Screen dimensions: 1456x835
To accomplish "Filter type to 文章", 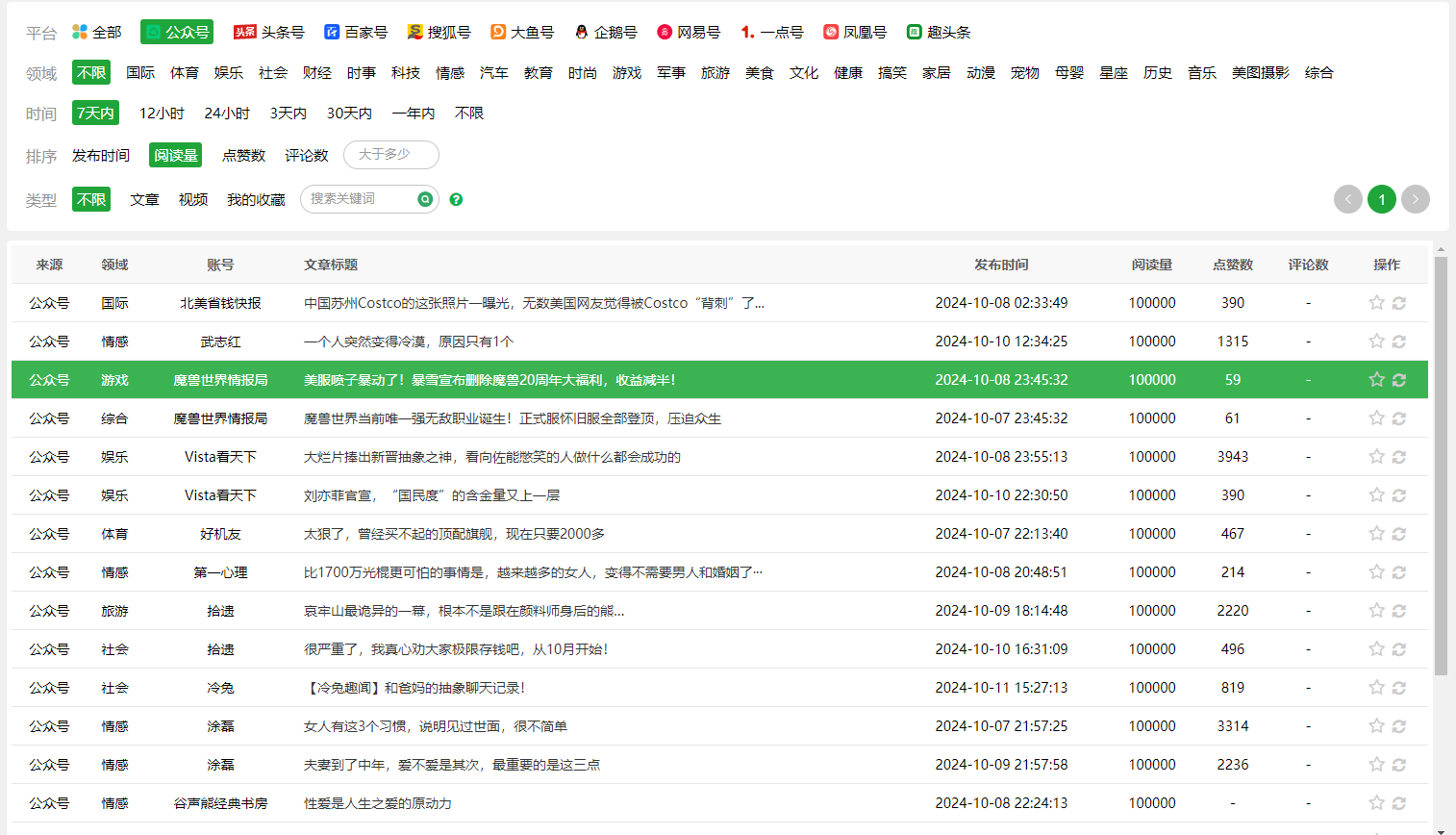I will pyautogui.click(x=145, y=199).
